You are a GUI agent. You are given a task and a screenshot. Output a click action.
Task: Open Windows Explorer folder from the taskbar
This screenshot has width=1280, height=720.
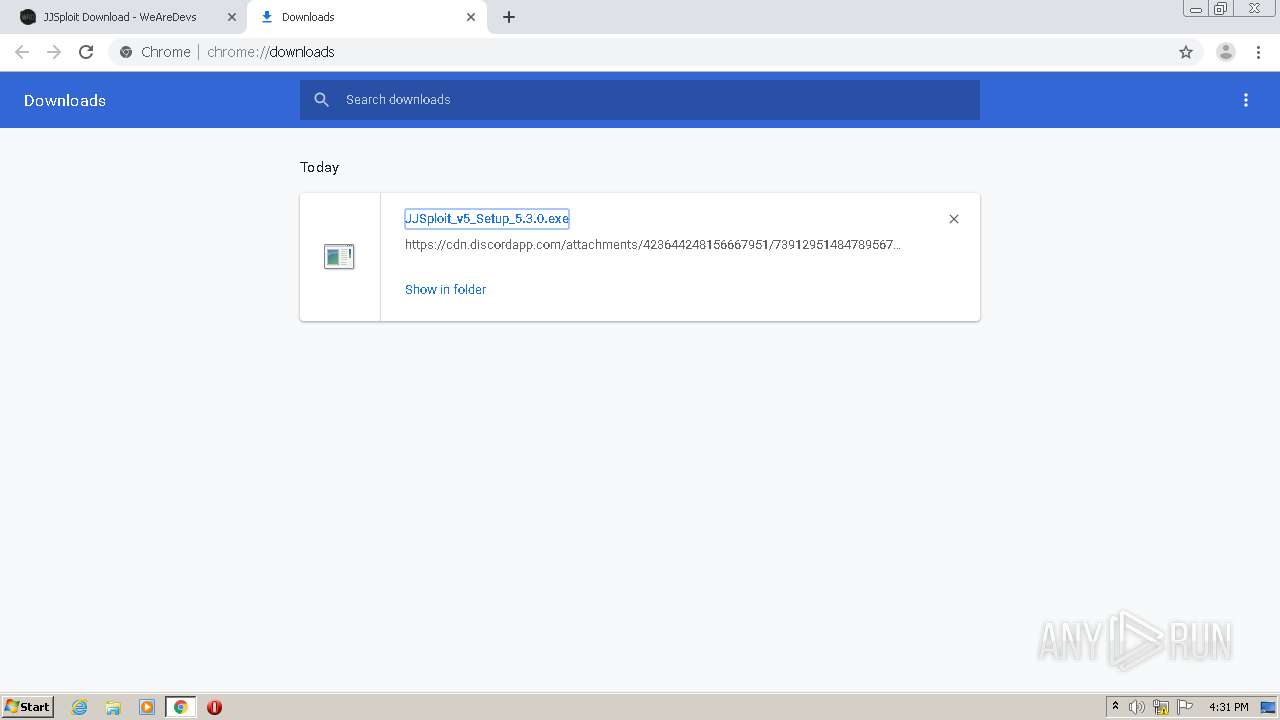pos(113,707)
